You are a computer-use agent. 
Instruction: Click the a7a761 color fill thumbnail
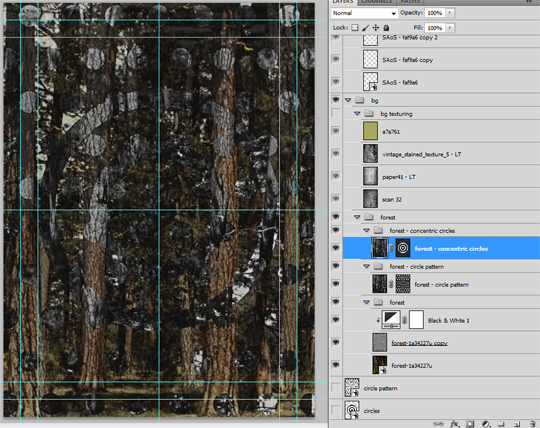click(x=371, y=131)
